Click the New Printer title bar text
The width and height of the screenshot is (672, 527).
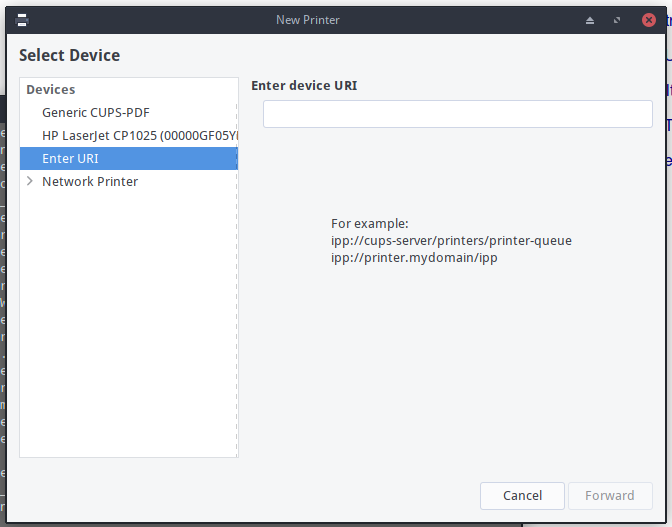coord(308,20)
